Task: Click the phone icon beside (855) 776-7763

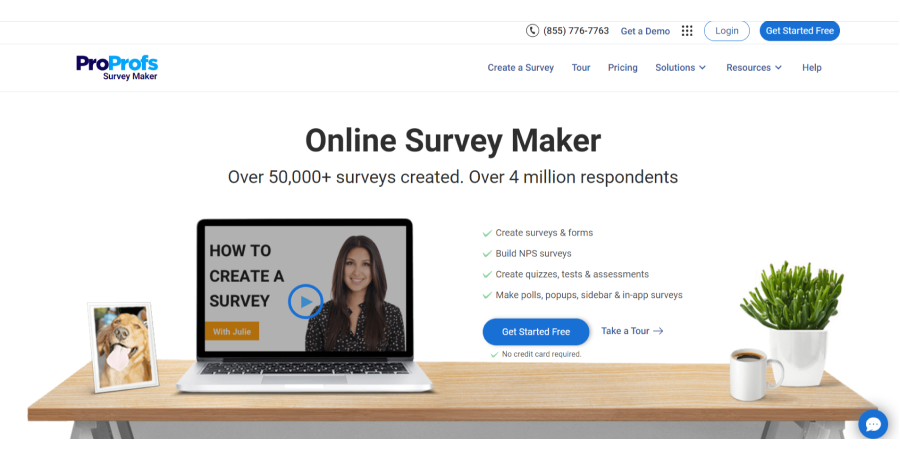Action: [x=532, y=30]
